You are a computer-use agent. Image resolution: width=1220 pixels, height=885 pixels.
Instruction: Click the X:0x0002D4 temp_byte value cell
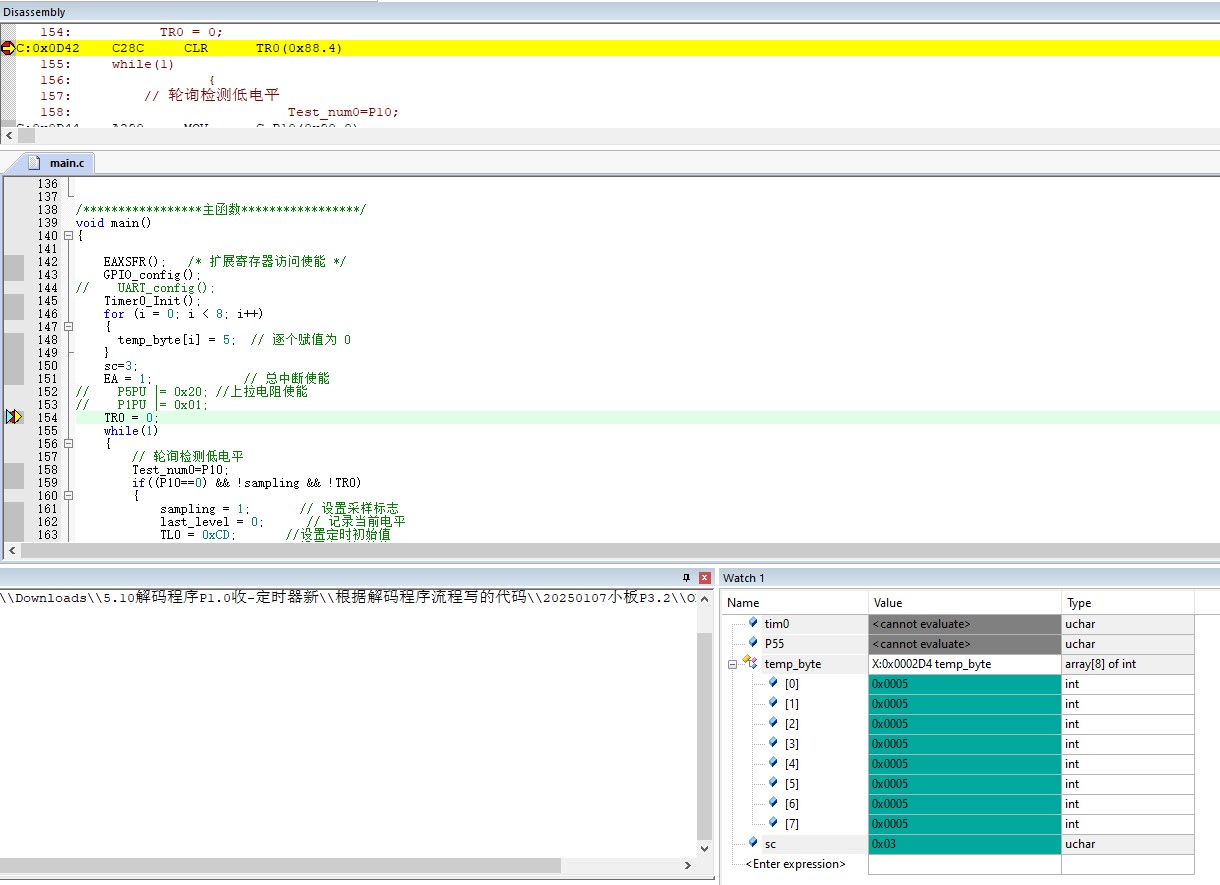pos(965,664)
